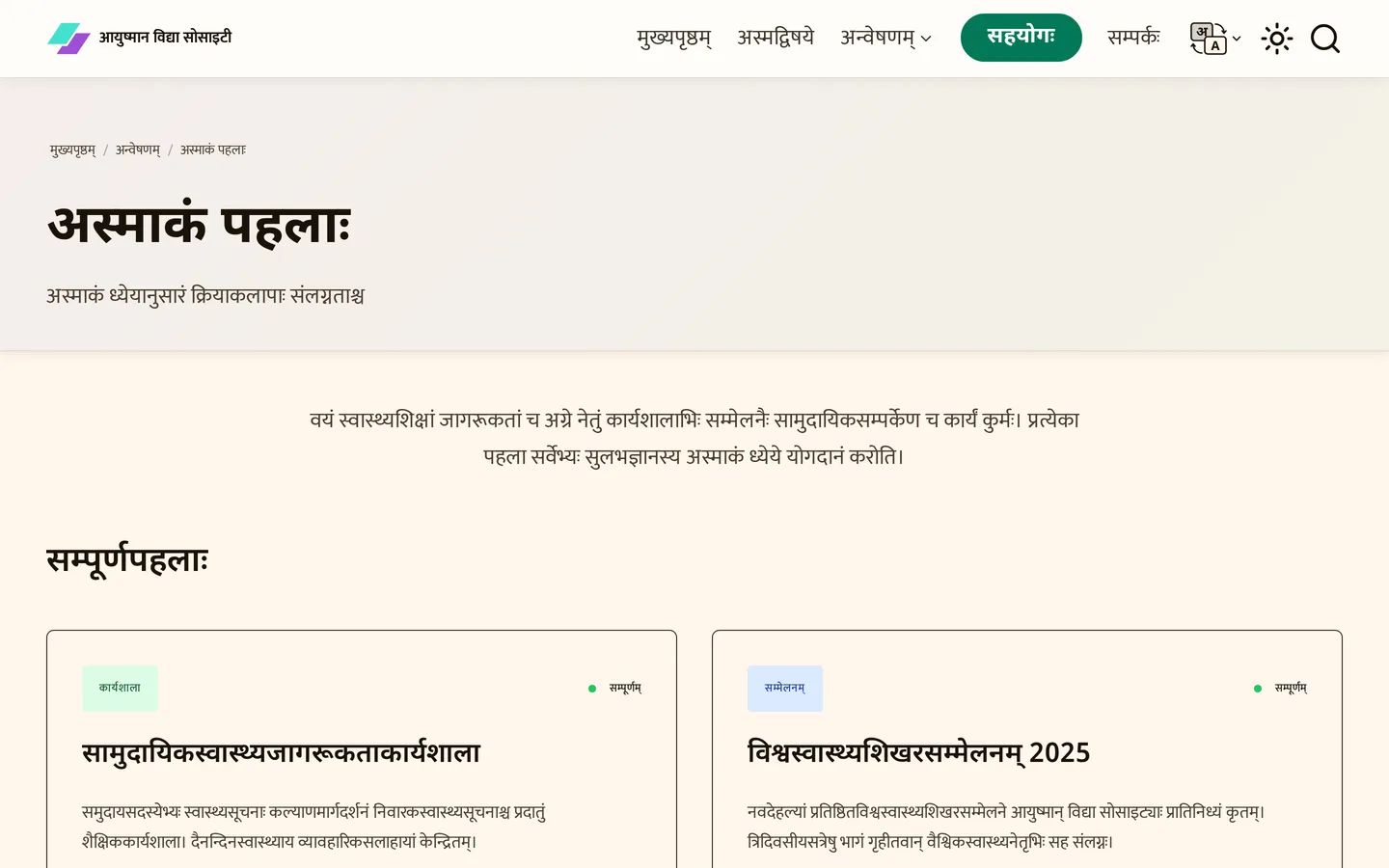Open the search magnifier icon
Screen dimensions: 1389x868
click(1325, 39)
